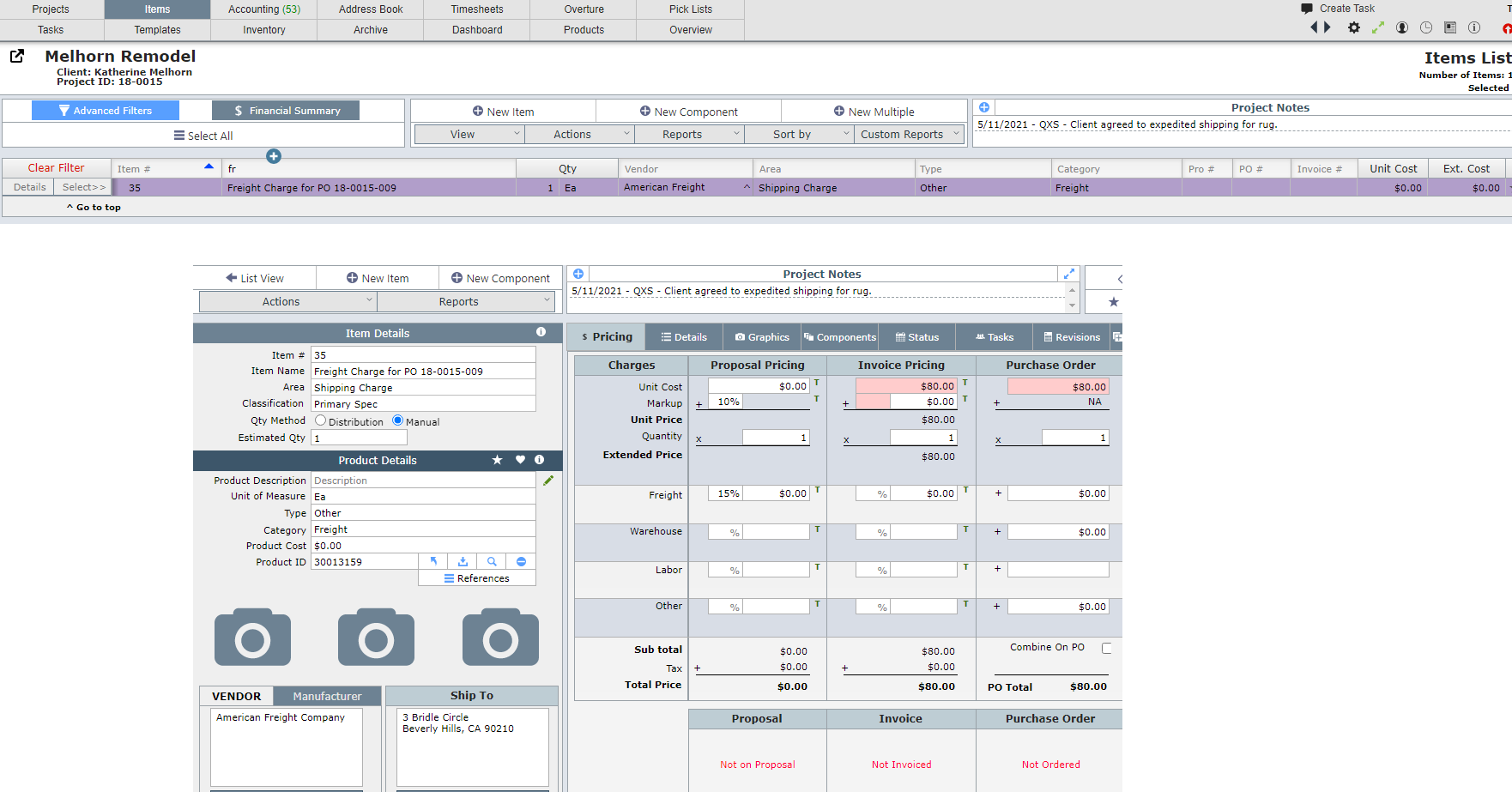
Task: Switch to the Details tab in item panel
Action: (684, 337)
